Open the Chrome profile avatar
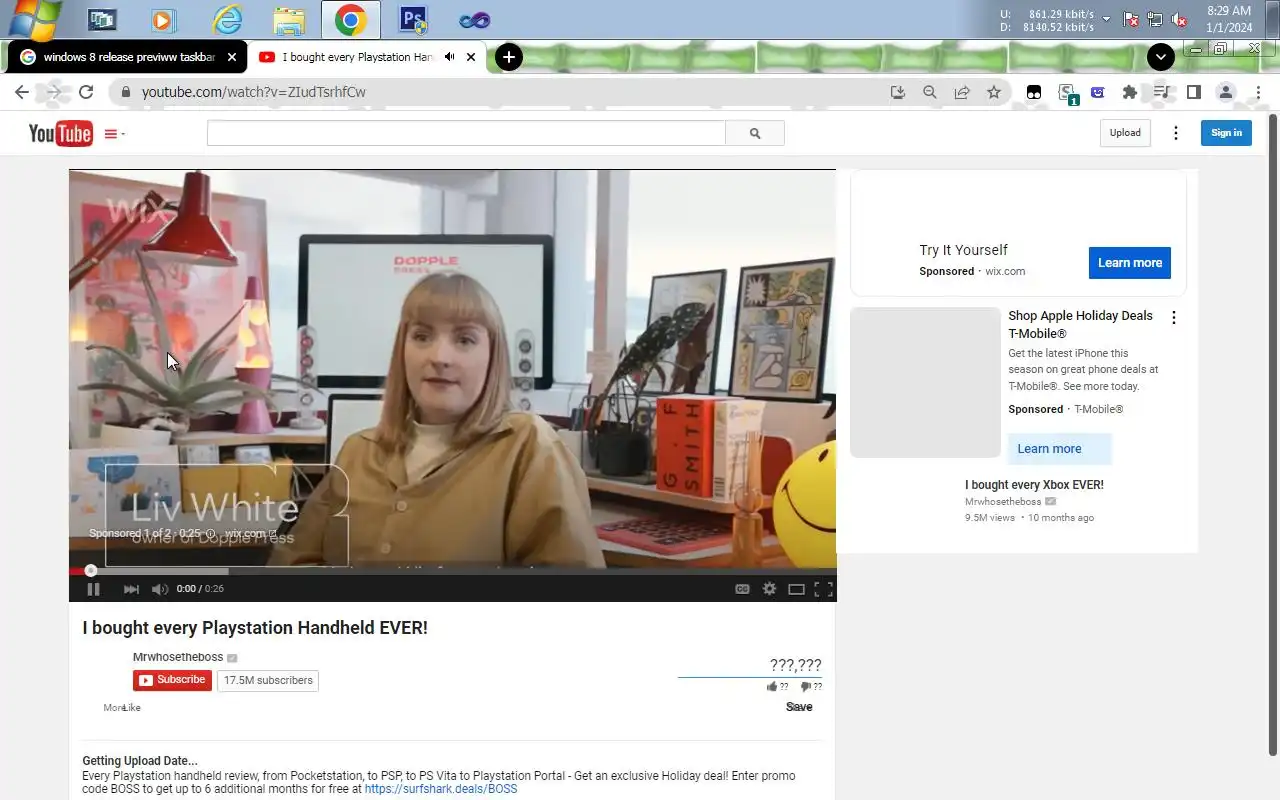The image size is (1280, 800). point(1225,92)
